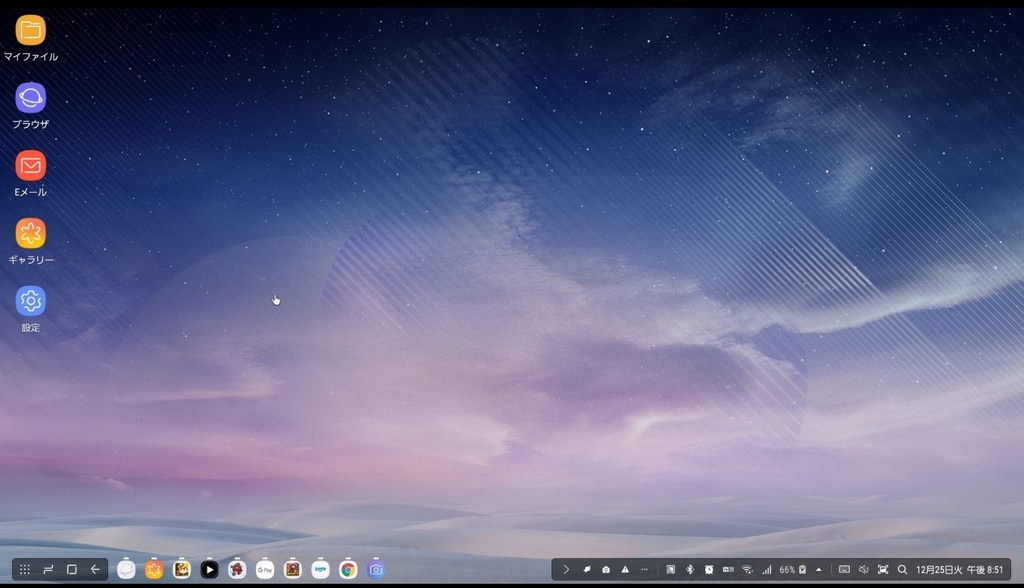1024x588 pixels.
Task: Open the battery status dropdown arrow
Action: coord(817,569)
